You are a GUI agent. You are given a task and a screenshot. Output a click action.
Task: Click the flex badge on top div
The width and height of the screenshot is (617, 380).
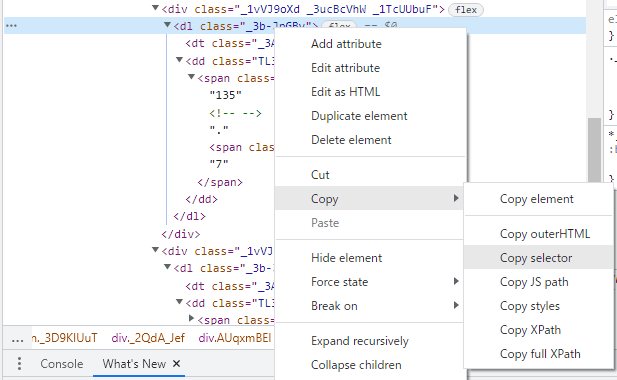[x=466, y=9]
